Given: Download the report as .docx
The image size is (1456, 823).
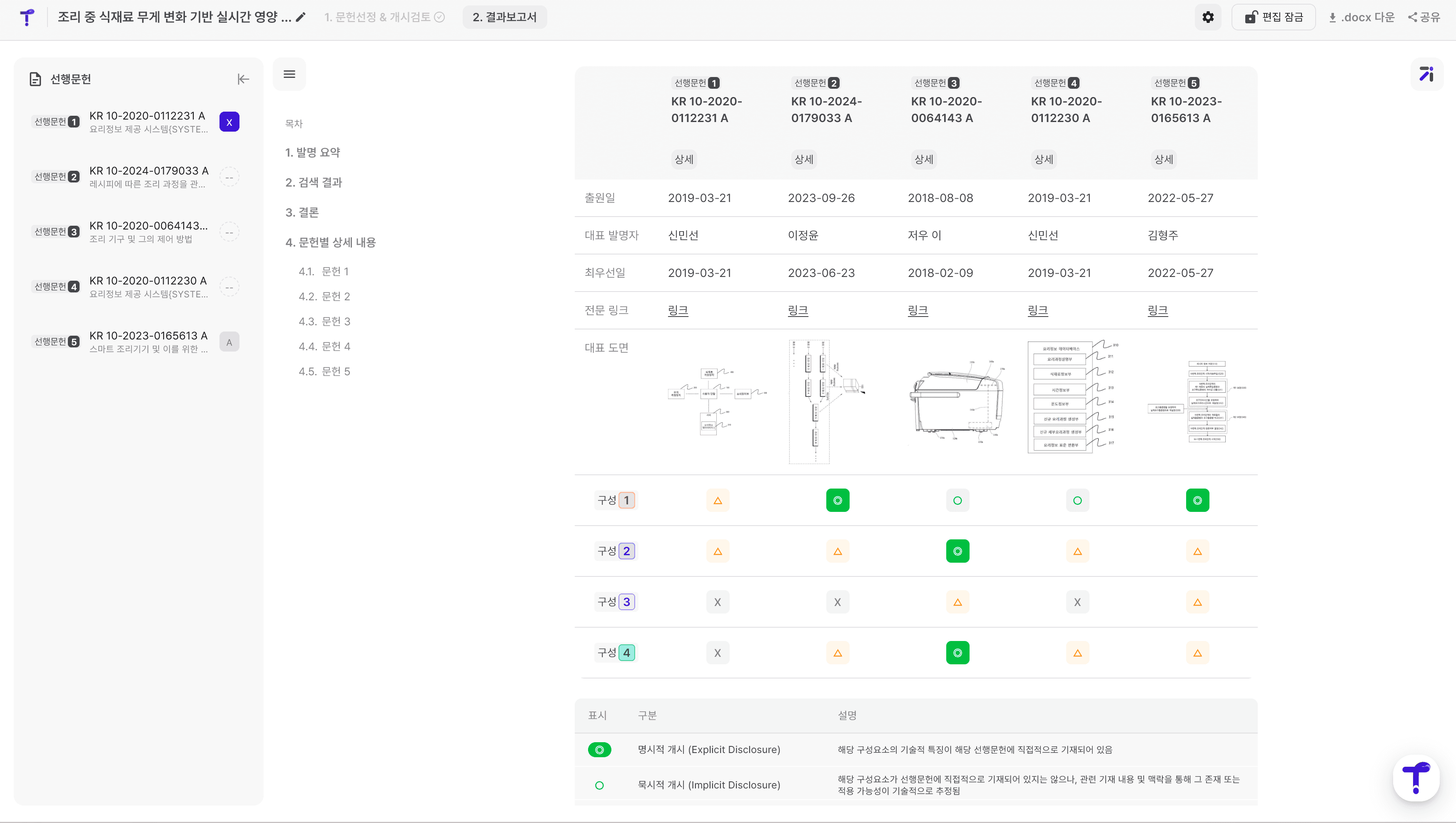Looking at the screenshot, I should tap(1361, 17).
